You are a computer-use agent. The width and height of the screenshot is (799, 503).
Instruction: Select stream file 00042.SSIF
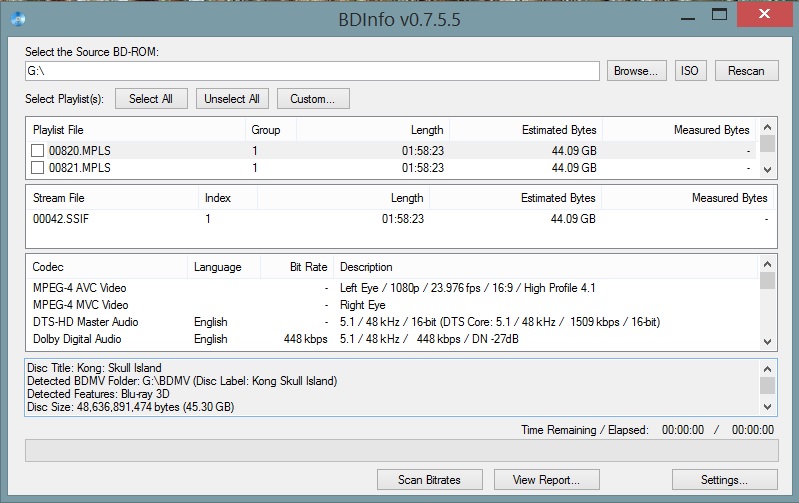(x=61, y=219)
